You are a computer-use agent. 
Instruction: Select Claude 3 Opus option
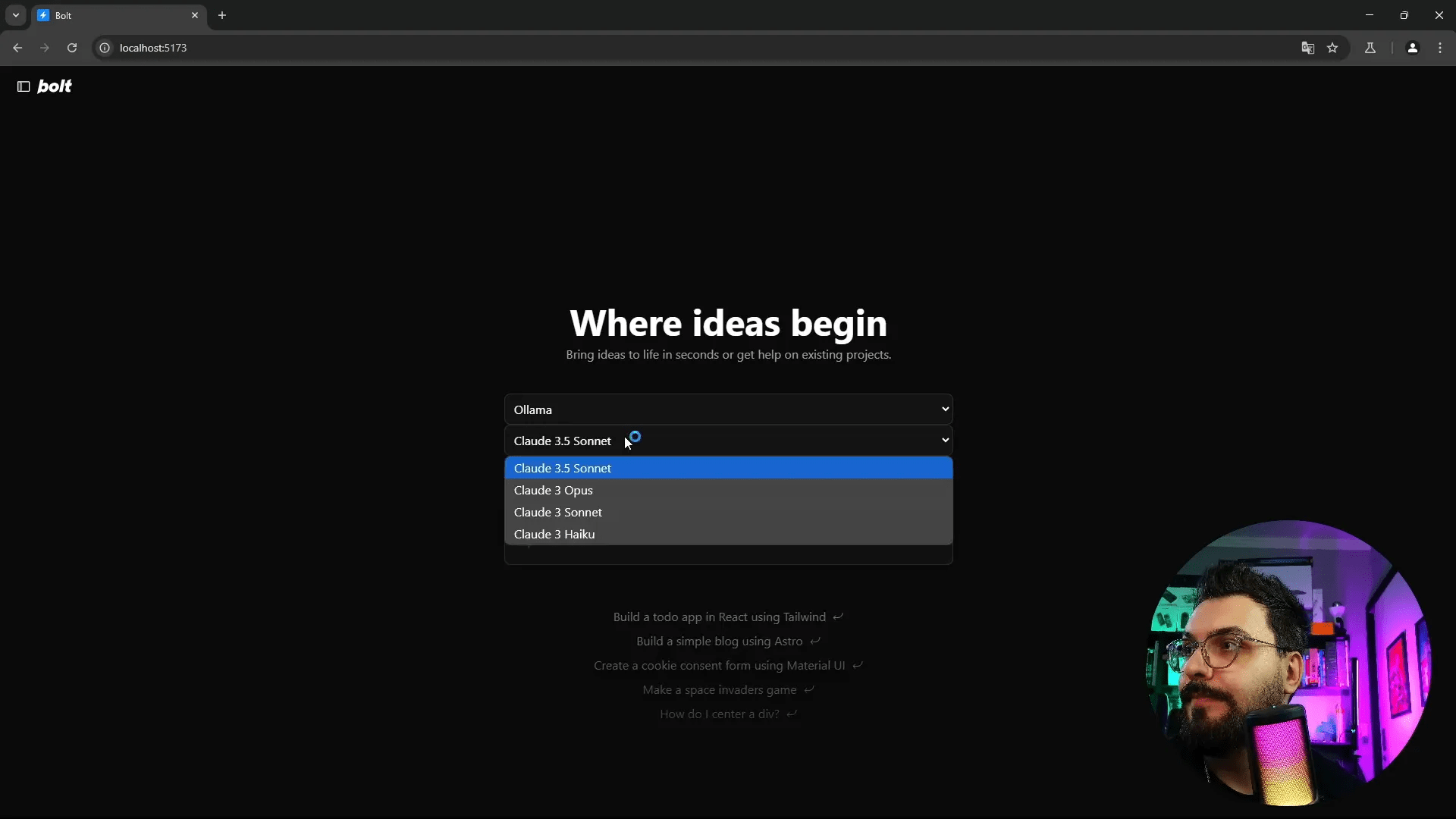point(728,490)
